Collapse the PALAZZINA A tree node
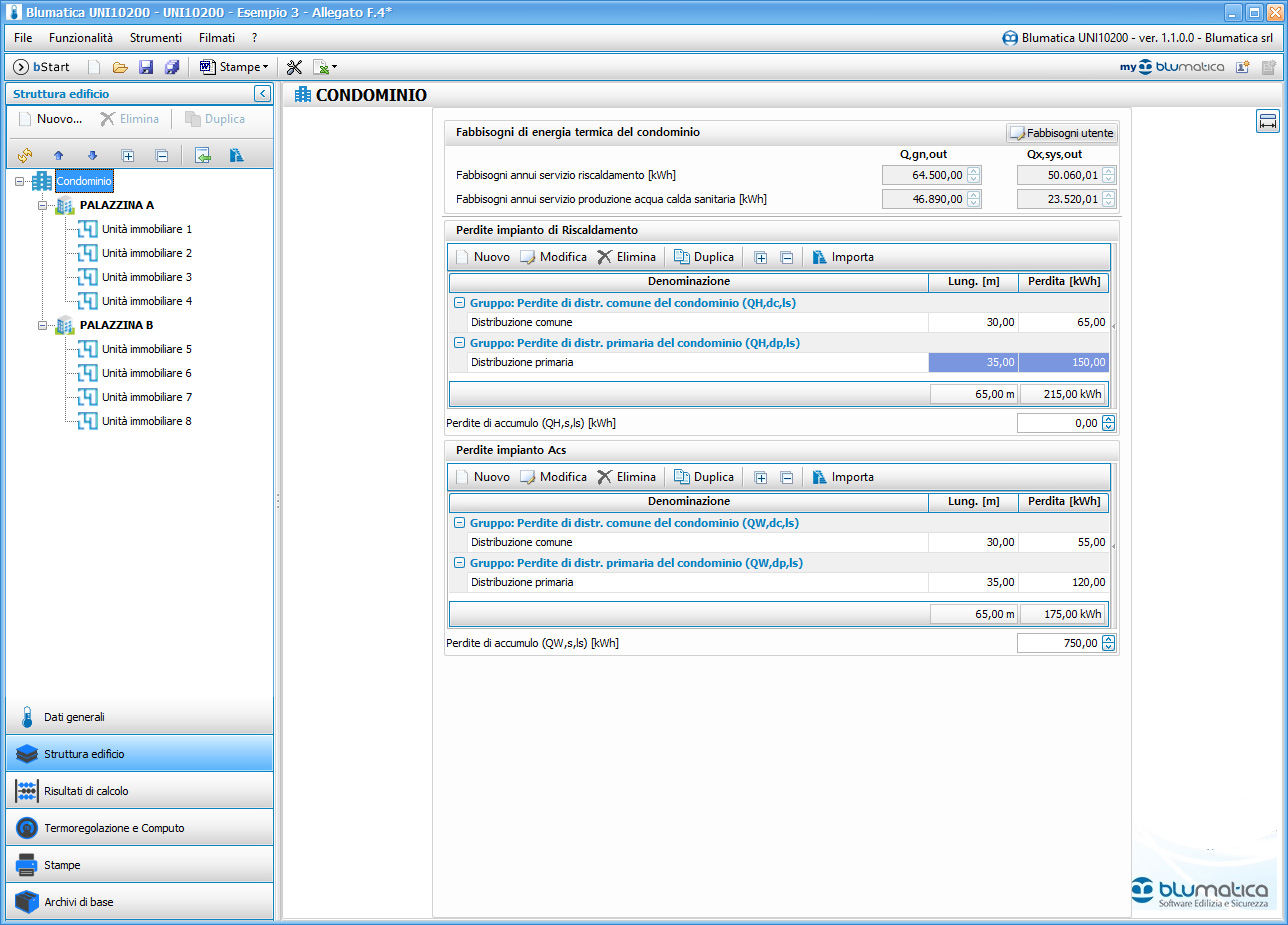Screen dimensions: 1288x925 pos(43,206)
